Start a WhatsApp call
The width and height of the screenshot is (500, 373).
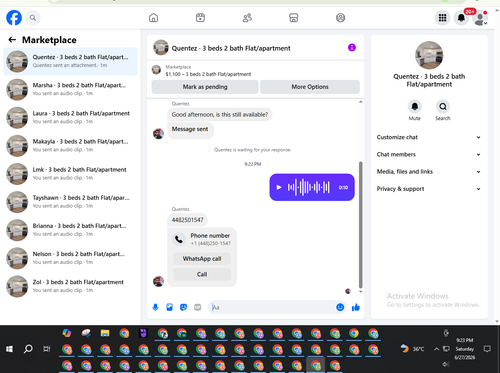click(x=202, y=259)
